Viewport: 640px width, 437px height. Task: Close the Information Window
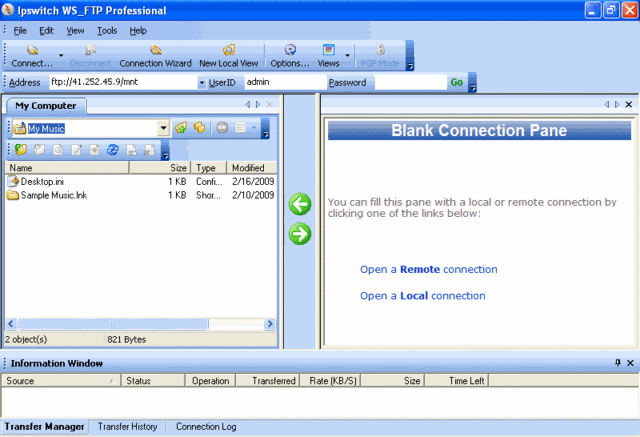630,363
